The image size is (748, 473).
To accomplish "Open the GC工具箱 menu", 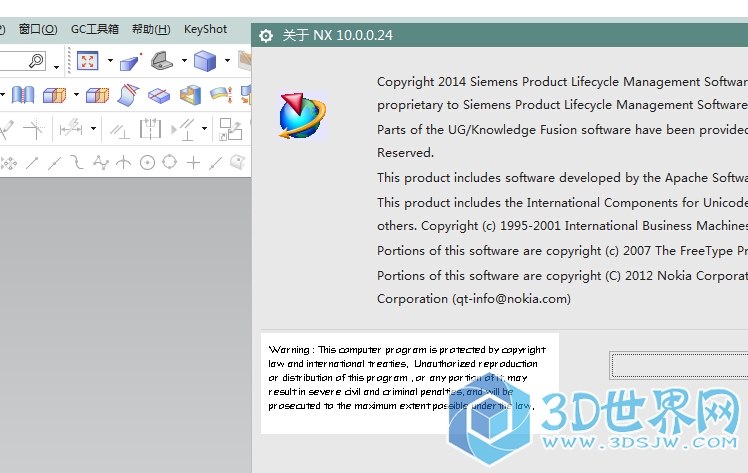I will tap(94, 29).
